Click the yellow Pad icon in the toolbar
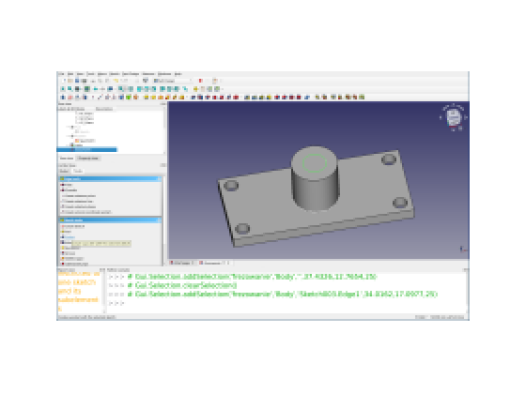 pyautogui.click(x=146, y=97)
